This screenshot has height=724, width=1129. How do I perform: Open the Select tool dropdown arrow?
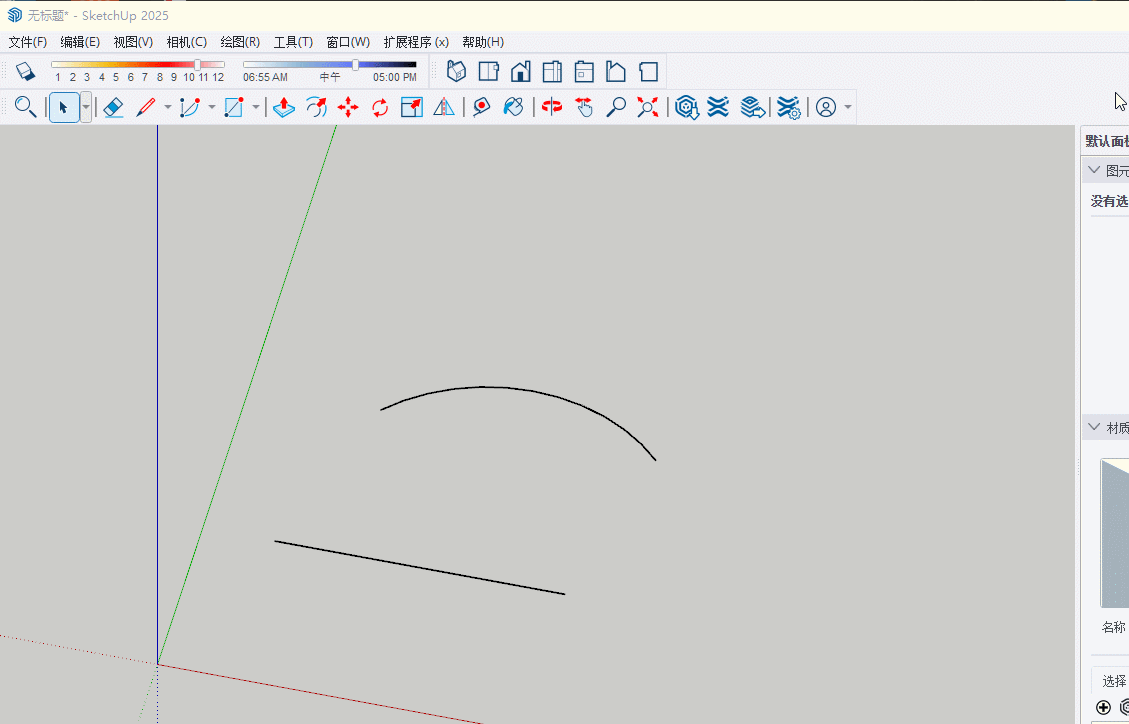[86, 107]
